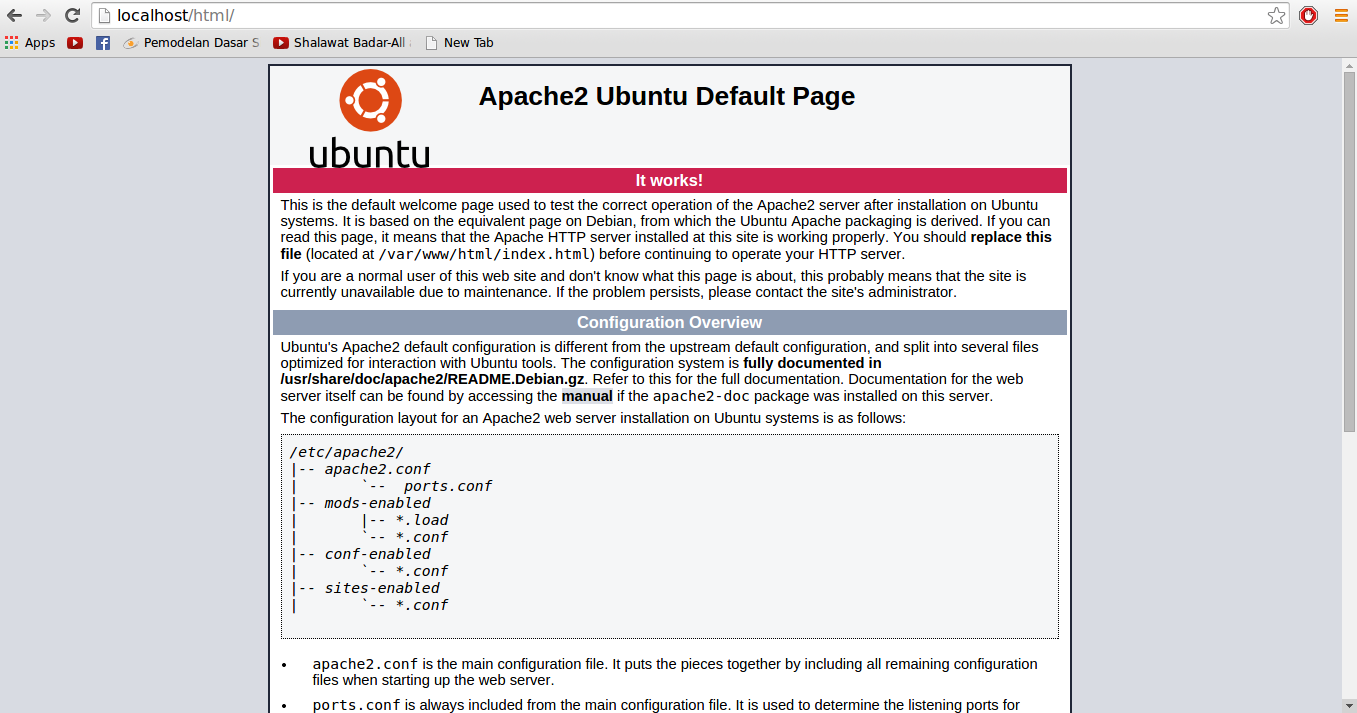
Task: Open the red ad-blocker extension icon
Action: [1308, 15]
